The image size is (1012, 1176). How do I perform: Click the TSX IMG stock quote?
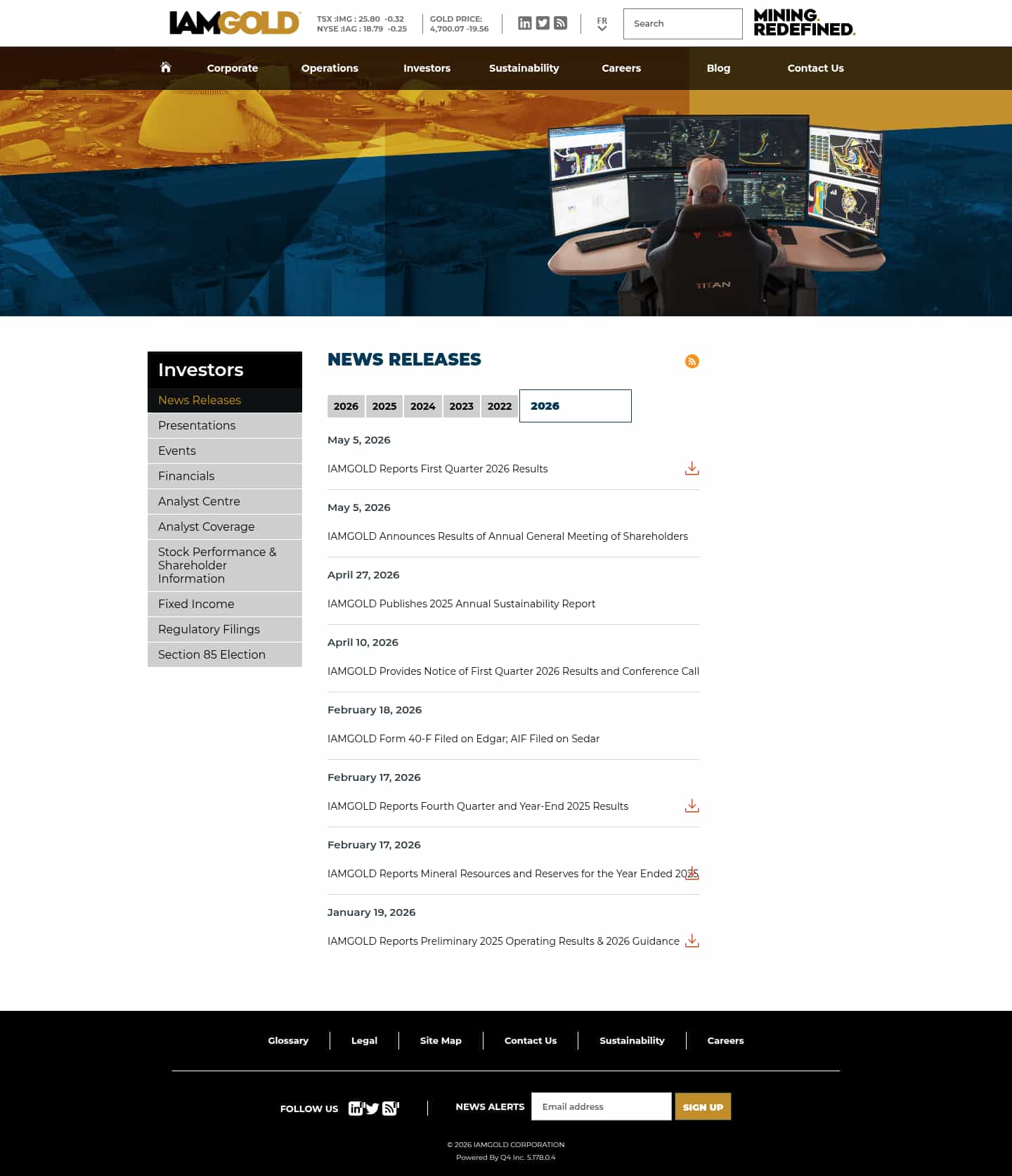361,19
